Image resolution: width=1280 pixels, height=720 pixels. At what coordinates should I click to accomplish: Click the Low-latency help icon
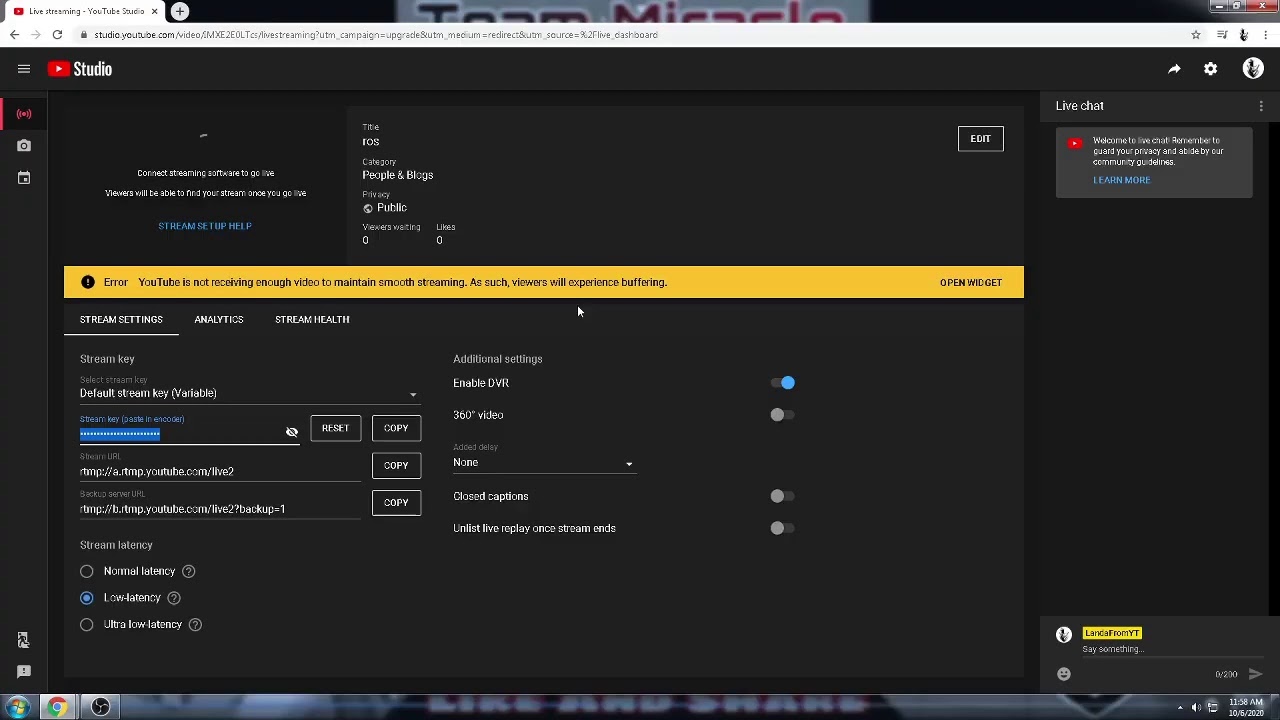tap(173, 598)
